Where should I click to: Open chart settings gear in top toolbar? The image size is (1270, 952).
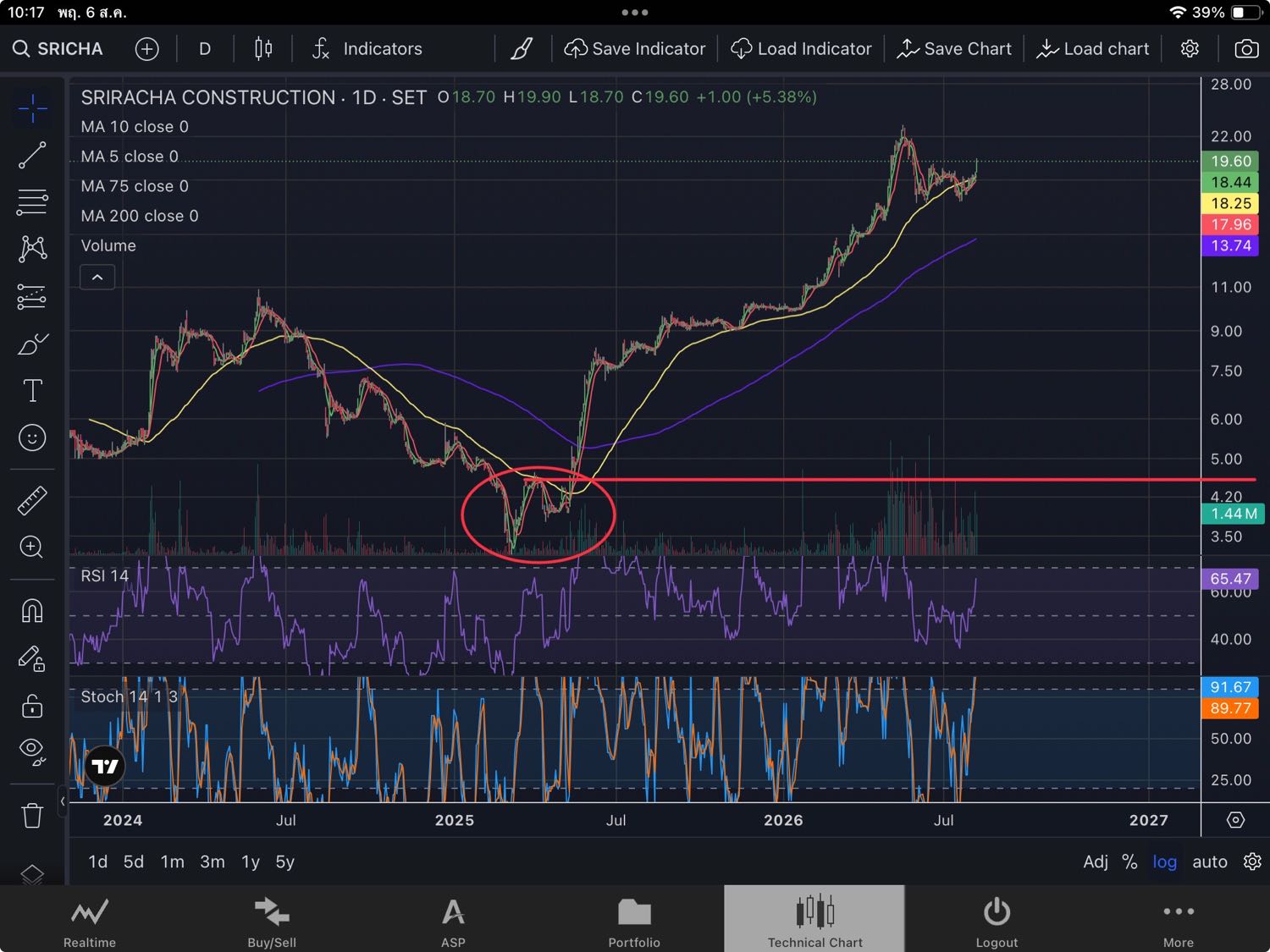click(x=1190, y=49)
